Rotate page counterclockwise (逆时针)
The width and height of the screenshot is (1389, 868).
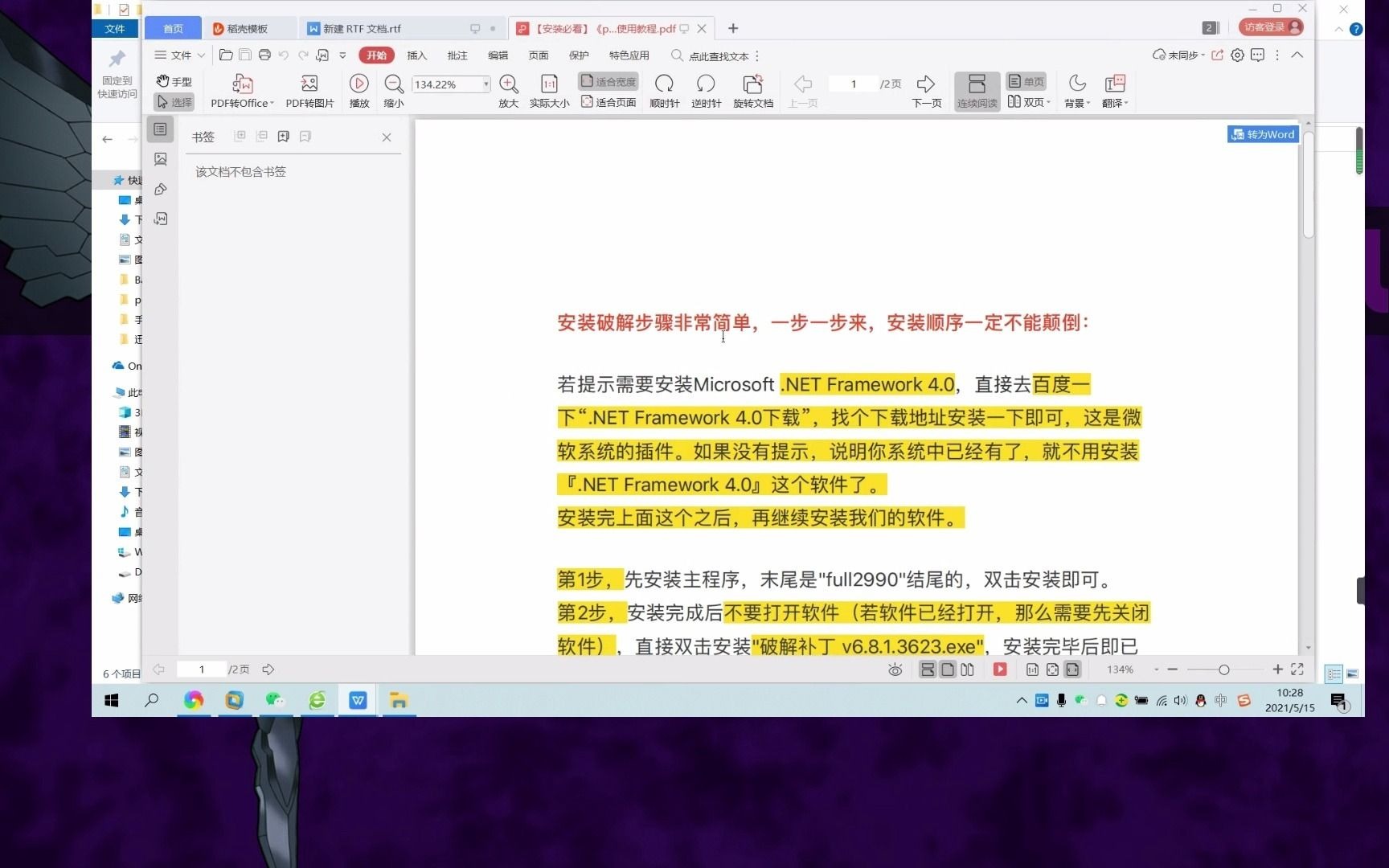(706, 91)
